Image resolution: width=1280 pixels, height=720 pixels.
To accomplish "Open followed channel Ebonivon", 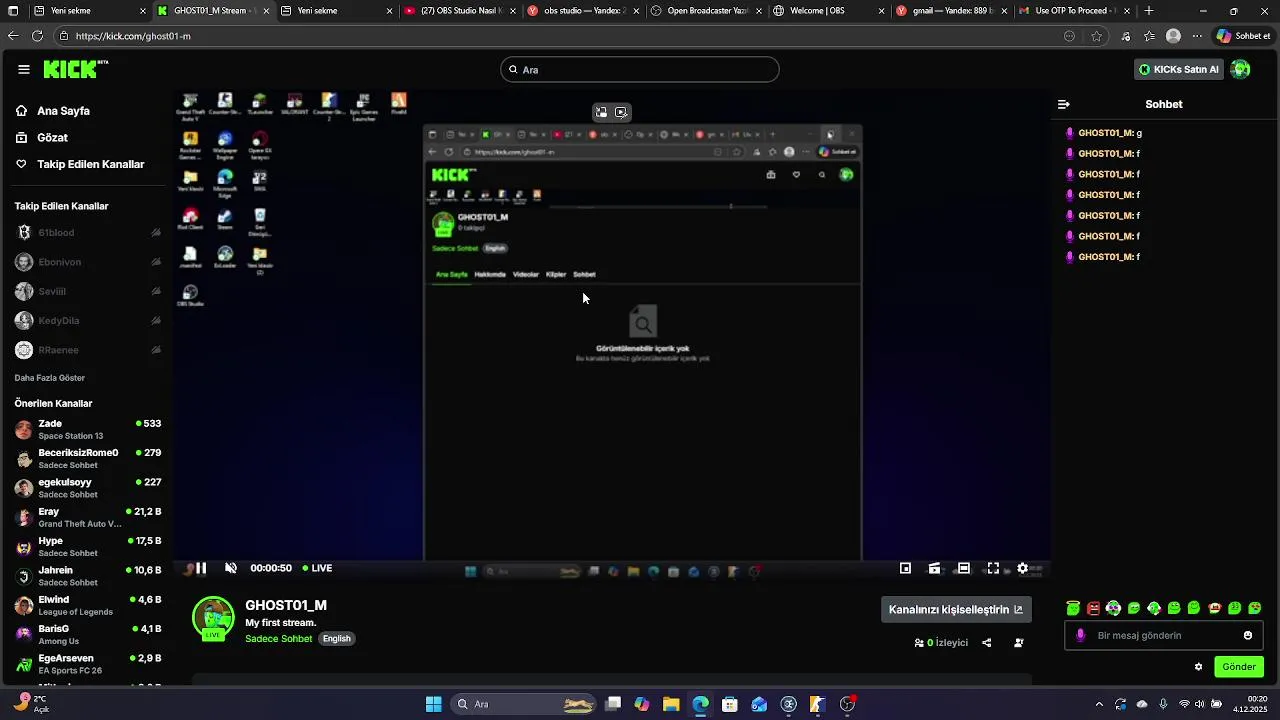I will [88, 262].
